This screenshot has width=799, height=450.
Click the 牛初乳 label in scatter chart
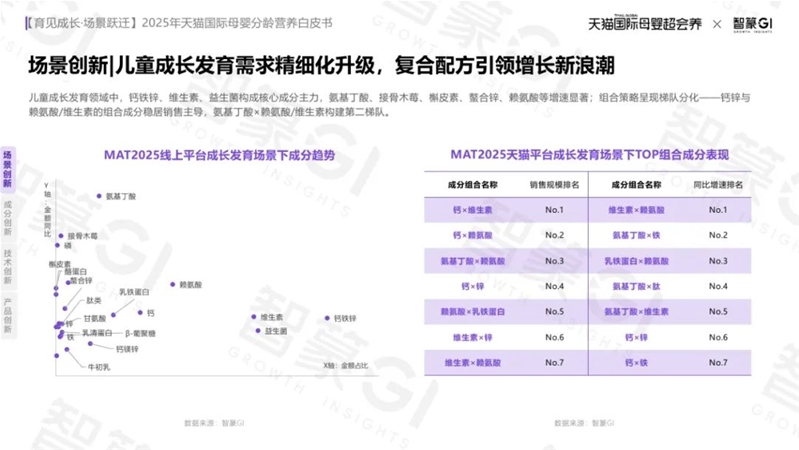coord(99,367)
